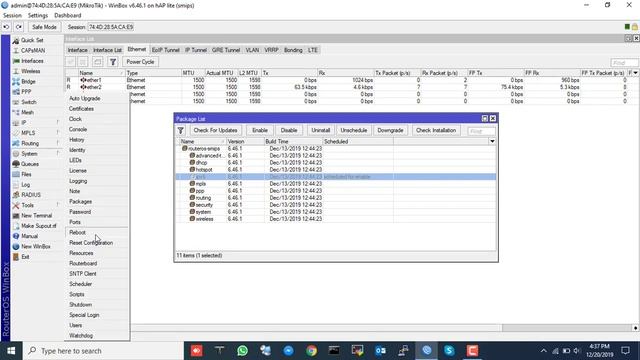Switch to the Interface List tab
The height and width of the screenshot is (360, 640).
(107, 50)
